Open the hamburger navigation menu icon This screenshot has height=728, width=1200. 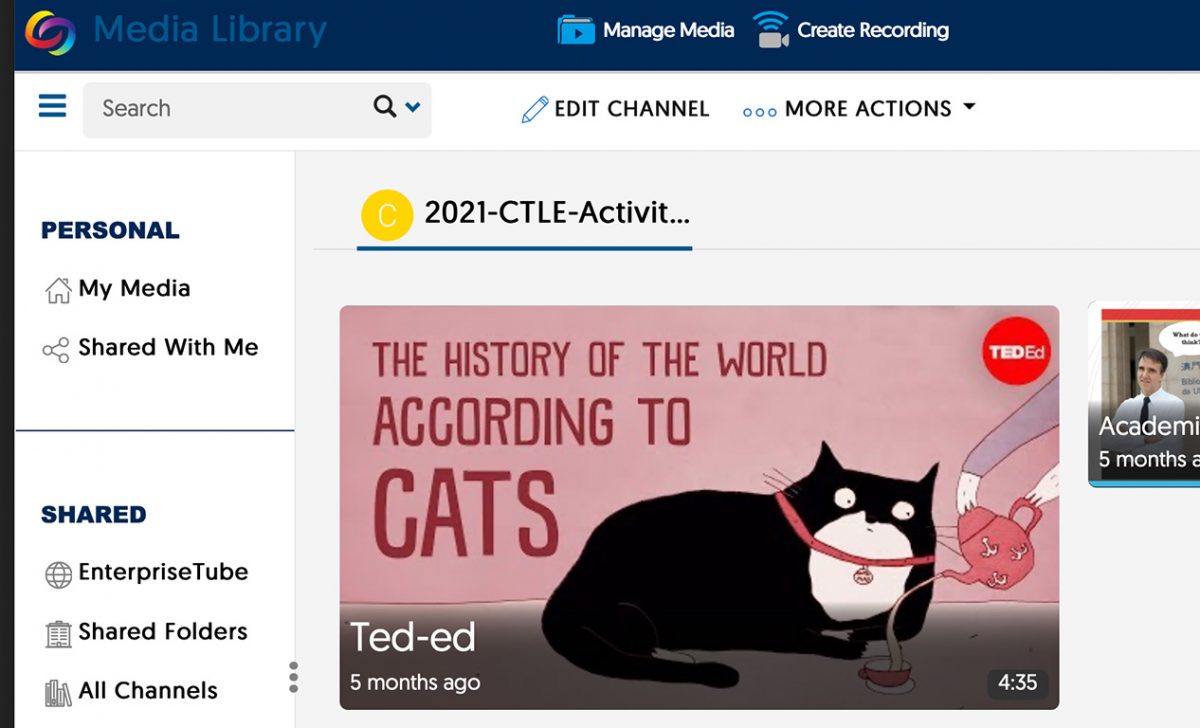point(51,107)
